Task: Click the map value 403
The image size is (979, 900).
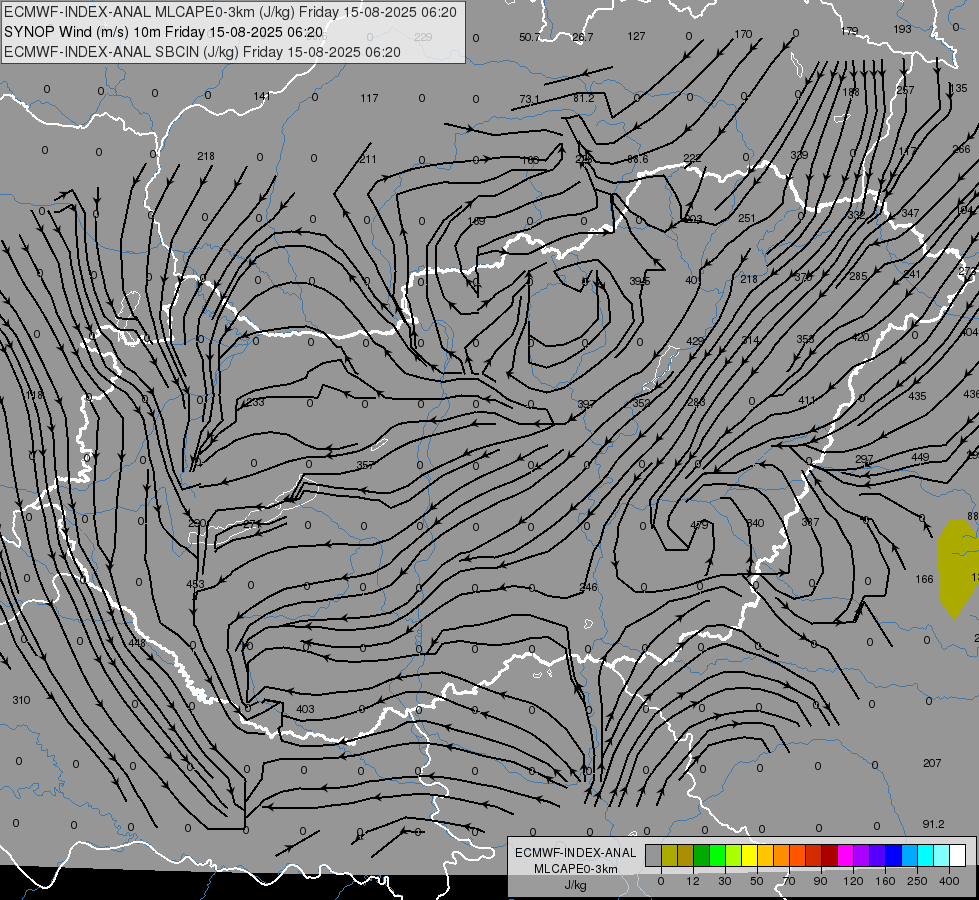Action: (305, 709)
